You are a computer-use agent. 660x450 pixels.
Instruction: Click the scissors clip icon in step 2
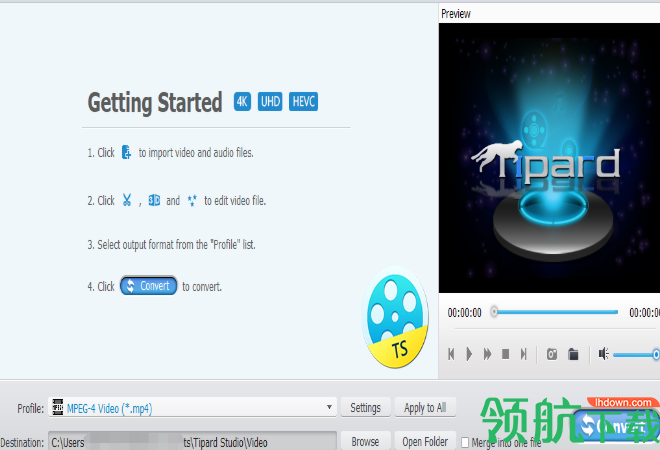coord(127,200)
